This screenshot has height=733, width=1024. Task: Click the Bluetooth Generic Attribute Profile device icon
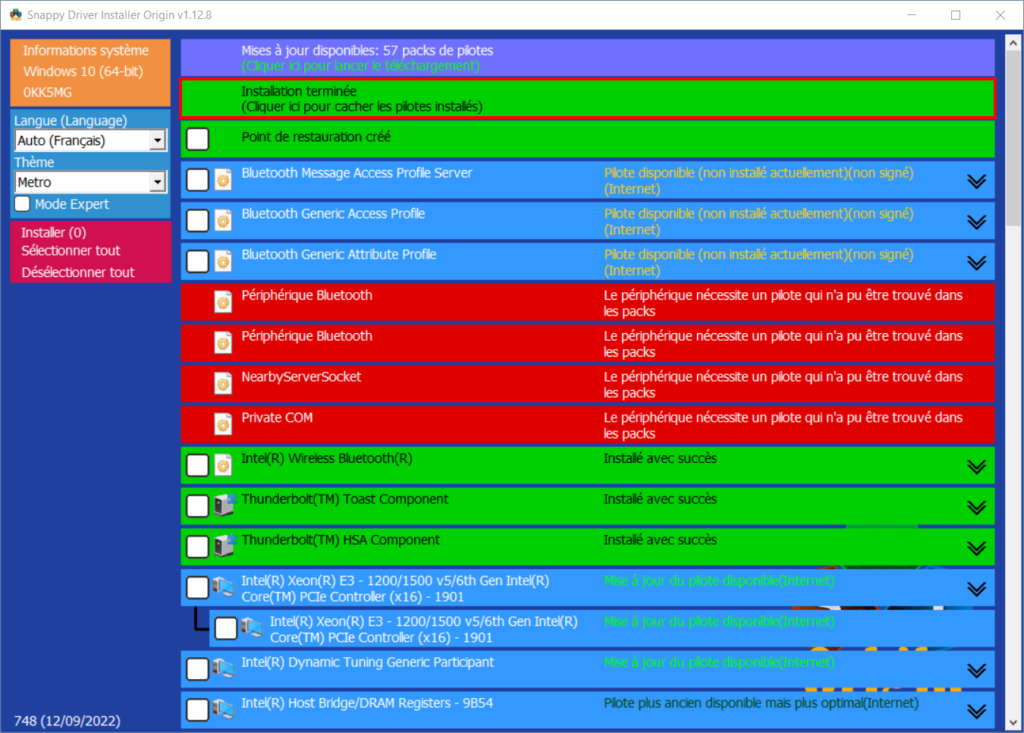(x=223, y=261)
